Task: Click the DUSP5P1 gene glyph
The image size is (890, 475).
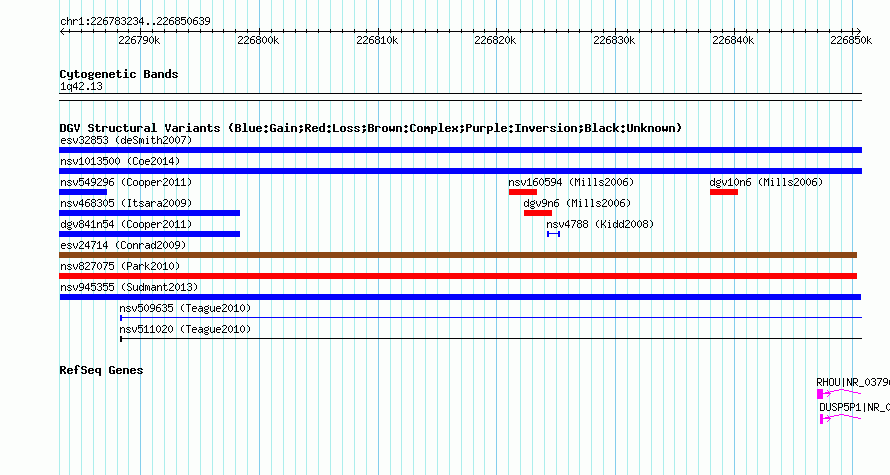Action: 841,418
